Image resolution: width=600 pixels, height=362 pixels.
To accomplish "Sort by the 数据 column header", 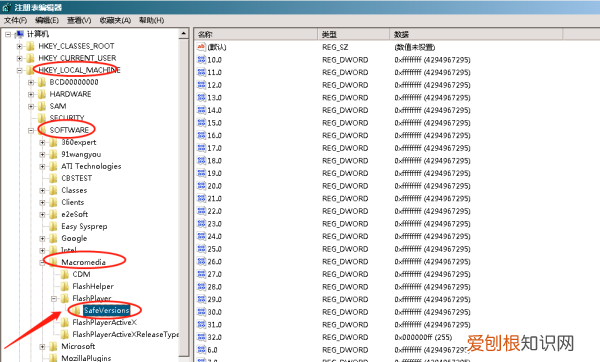I will 476,34.
